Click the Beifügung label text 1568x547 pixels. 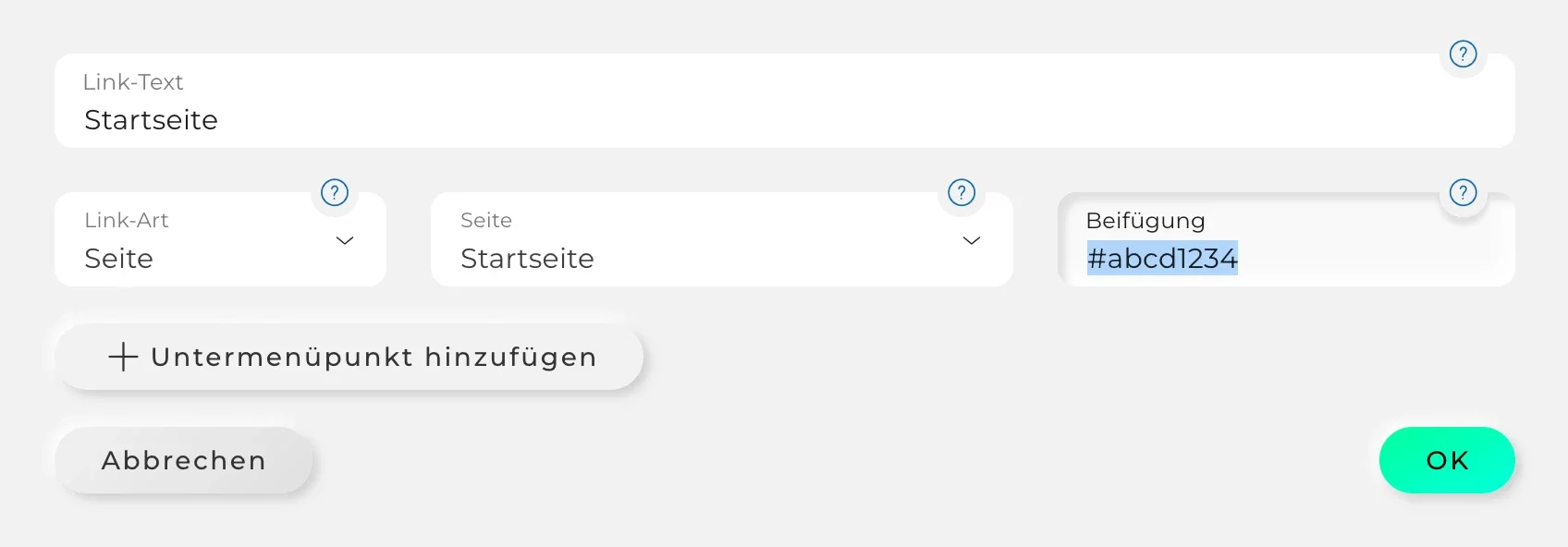[1145, 221]
